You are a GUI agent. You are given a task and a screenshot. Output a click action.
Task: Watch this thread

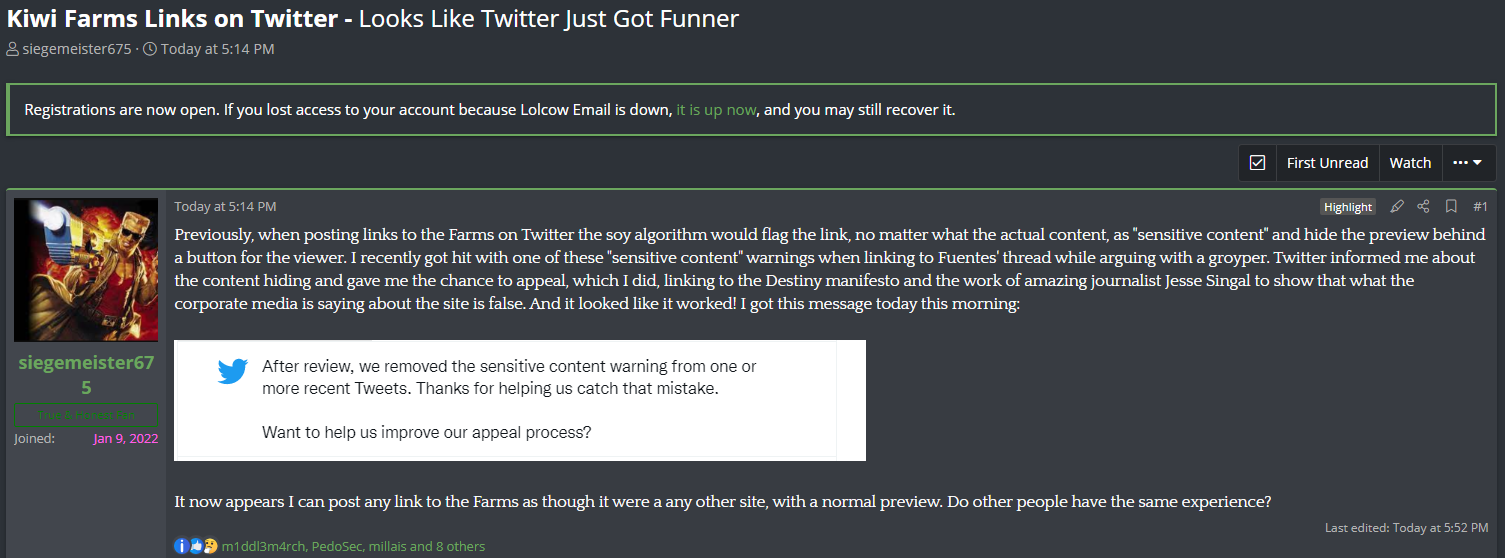point(1410,163)
